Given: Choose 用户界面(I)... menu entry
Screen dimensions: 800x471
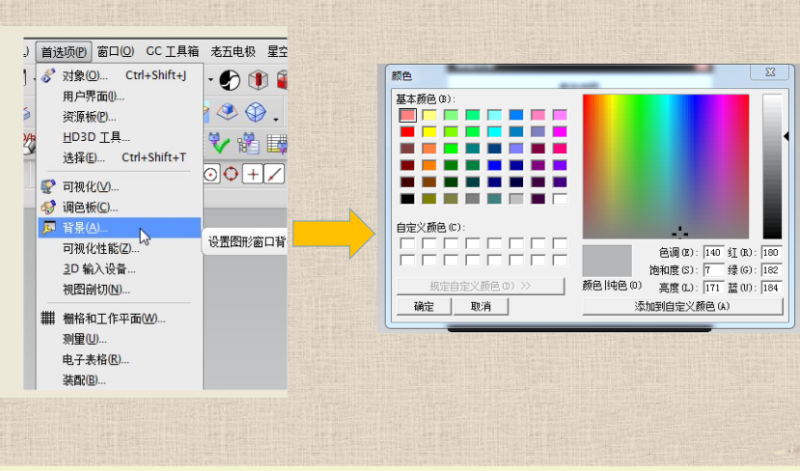Looking at the screenshot, I should [93, 96].
